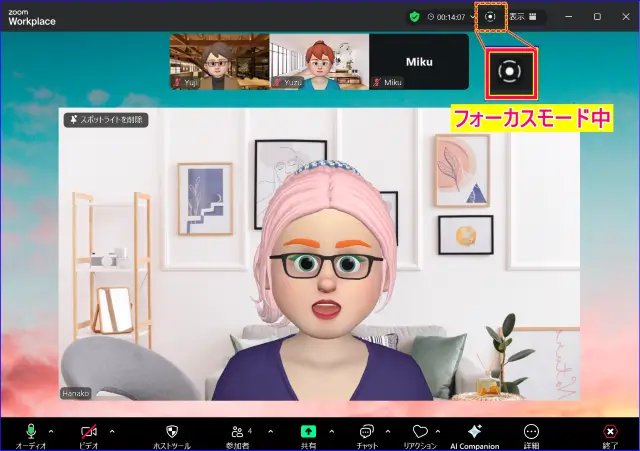Screen dimensions: 640x451
Task: Turn on camera with ビデオ button
Action: click(89, 431)
